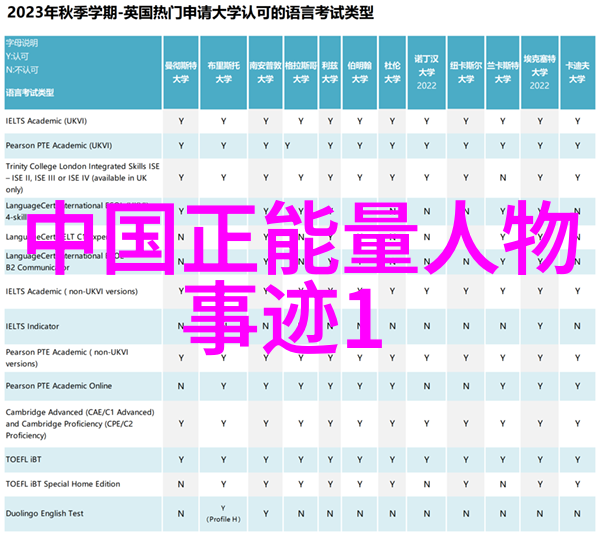Click the Y for IELTS Academic (UKVI) under 卡迪夫大学

[577, 121]
